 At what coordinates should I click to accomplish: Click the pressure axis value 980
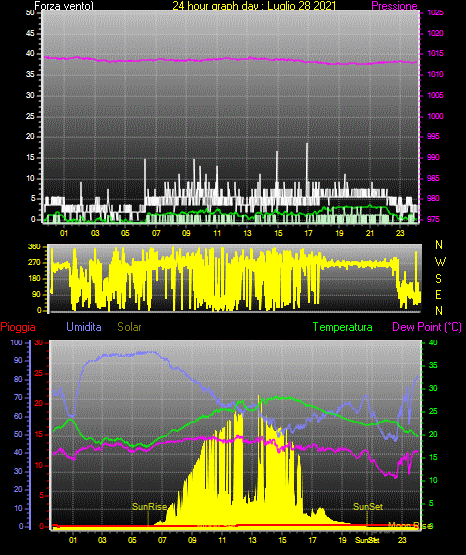[x=433, y=198]
